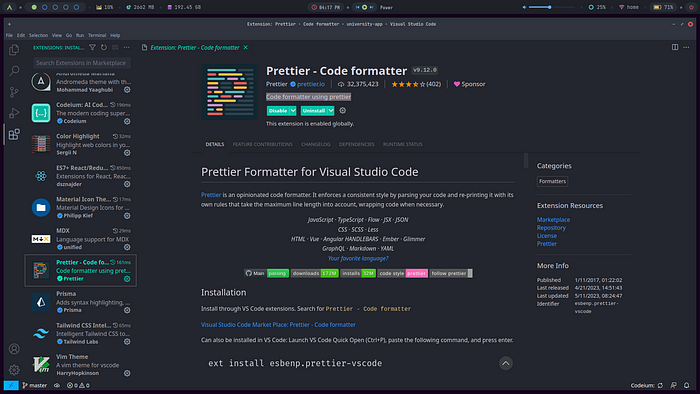Open remote window indicator in status bar
Image resolution: width=700 pixels, height=394 pixels.
11,385
